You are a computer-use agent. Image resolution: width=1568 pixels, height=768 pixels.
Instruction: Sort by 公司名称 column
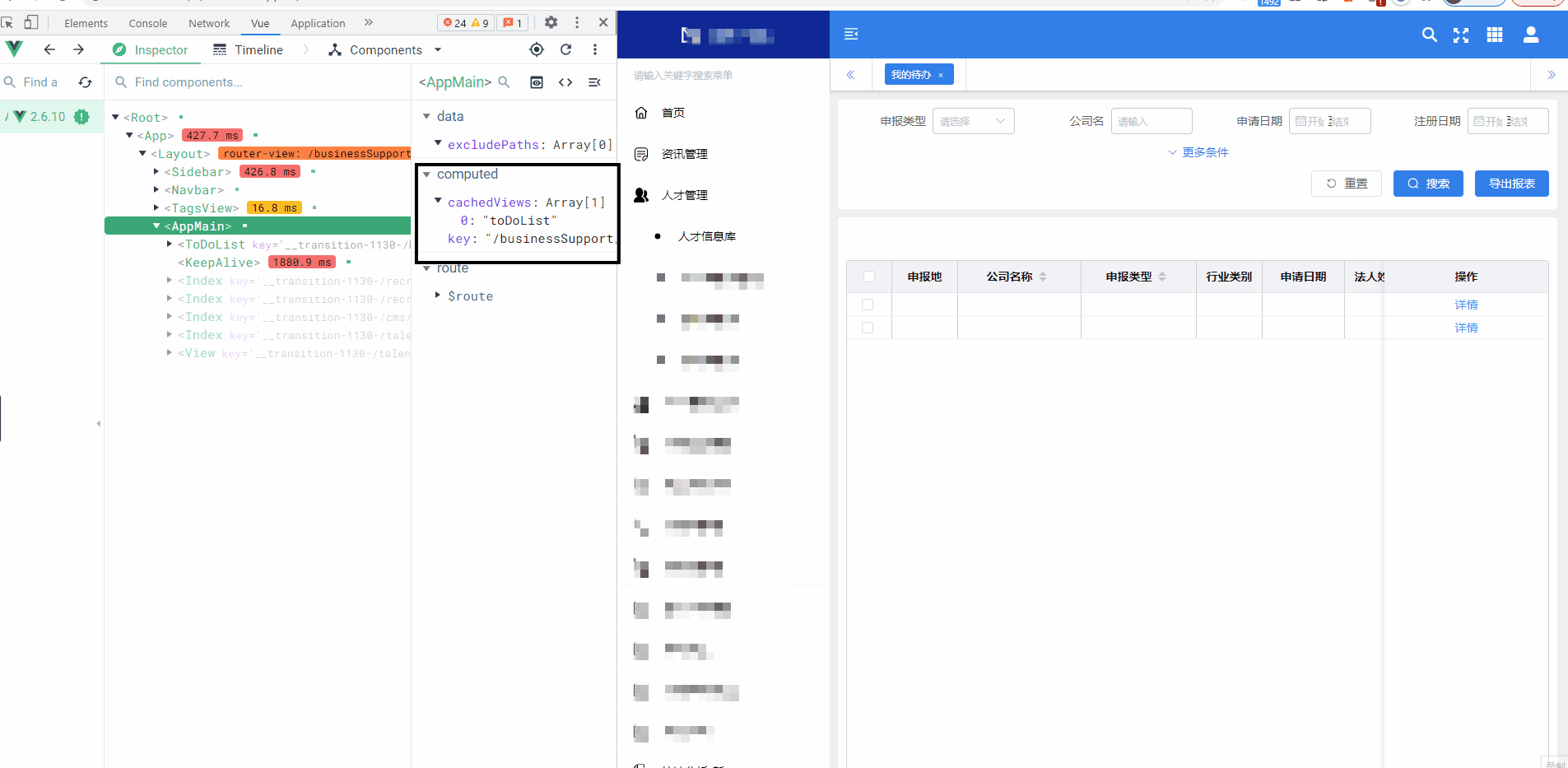tap(1043, 277)
